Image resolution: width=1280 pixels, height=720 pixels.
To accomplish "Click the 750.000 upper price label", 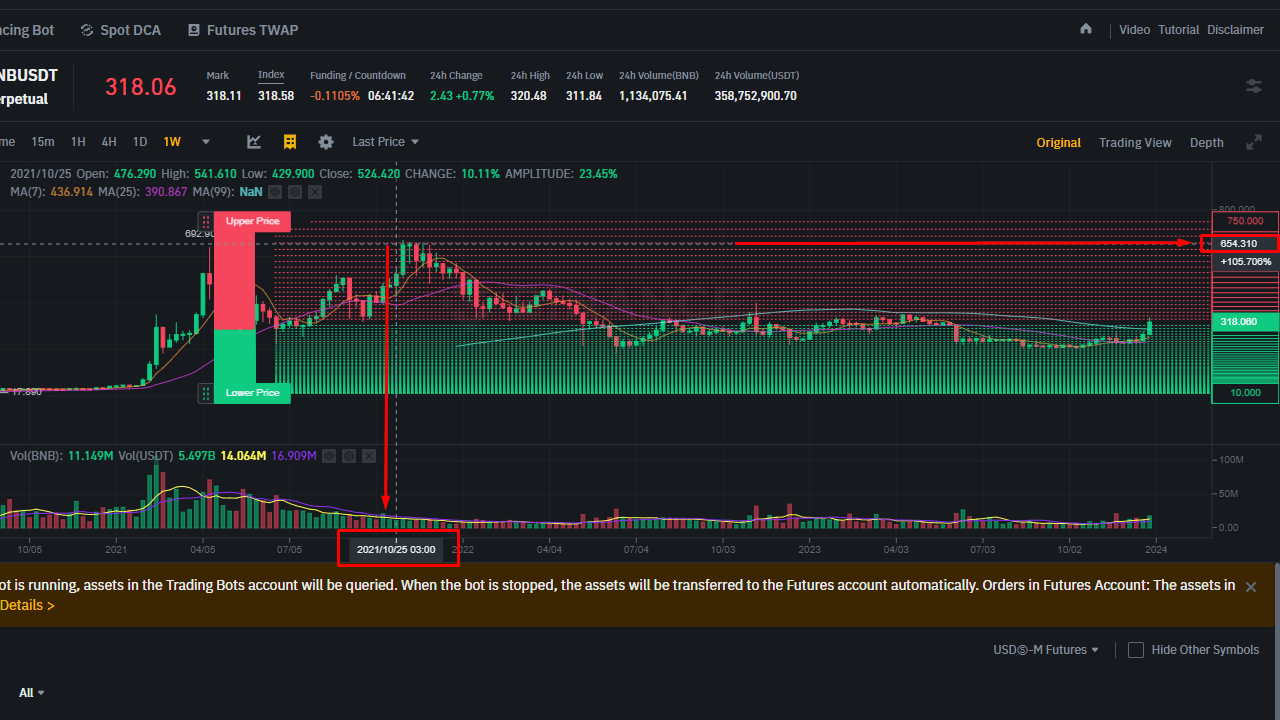I will [1245, 221].
